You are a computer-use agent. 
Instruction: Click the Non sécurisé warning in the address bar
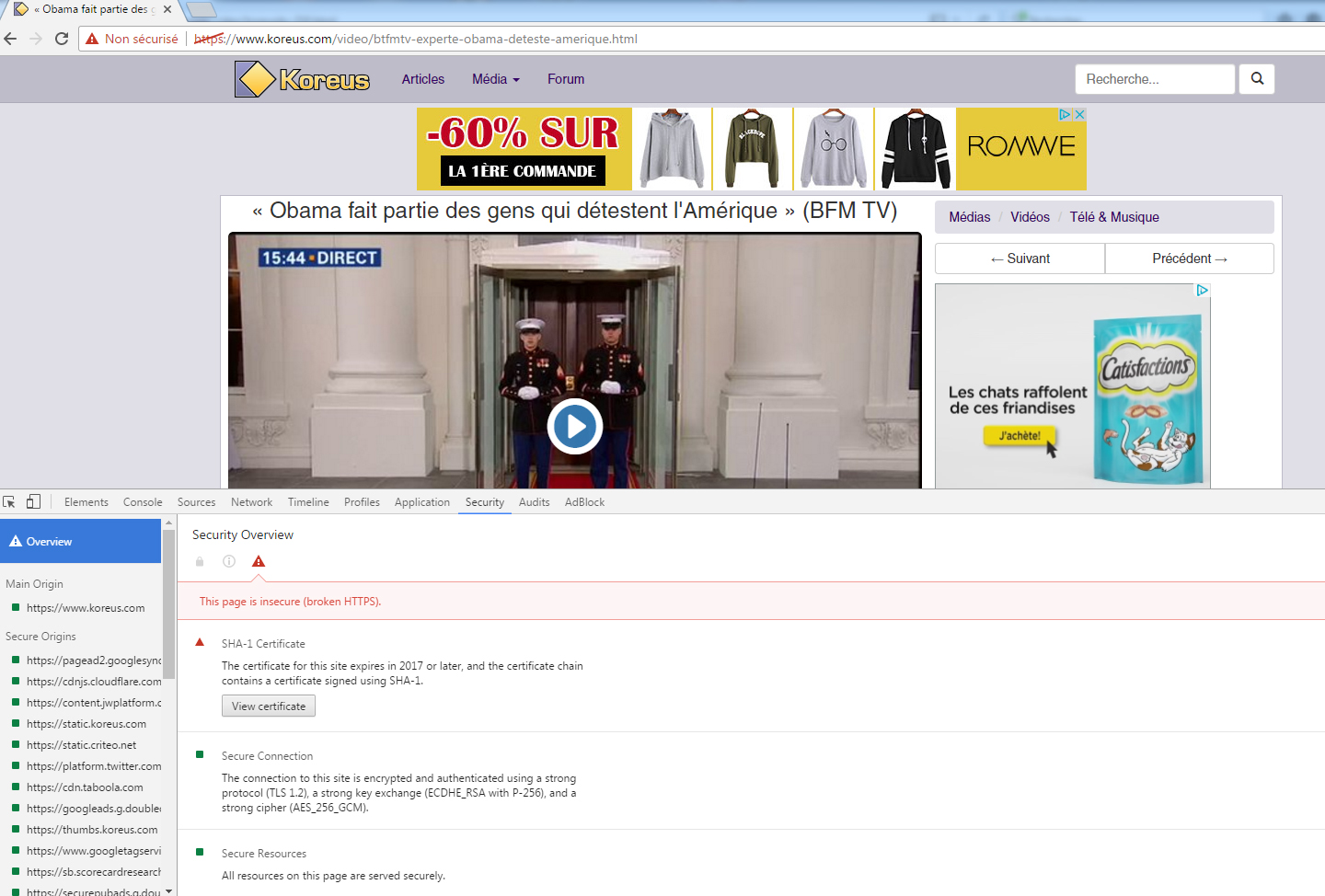pos(132,39)
